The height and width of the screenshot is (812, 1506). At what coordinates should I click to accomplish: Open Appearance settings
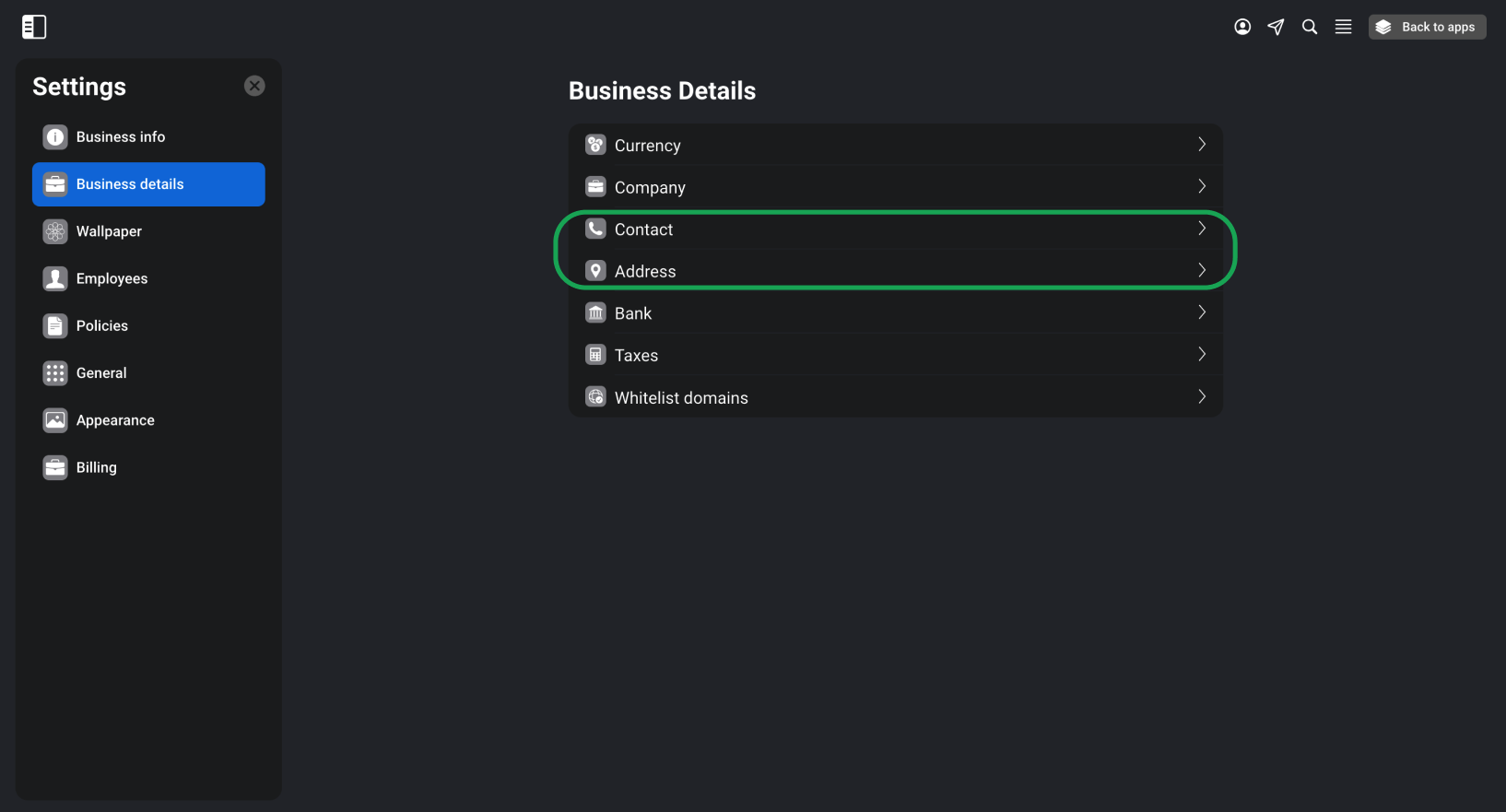148,420
